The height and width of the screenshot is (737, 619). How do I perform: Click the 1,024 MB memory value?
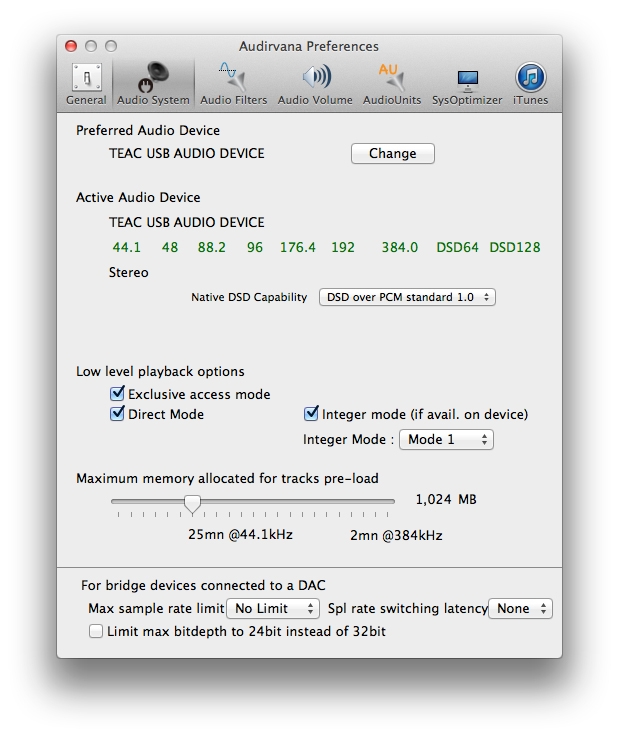tap(446, 499)
